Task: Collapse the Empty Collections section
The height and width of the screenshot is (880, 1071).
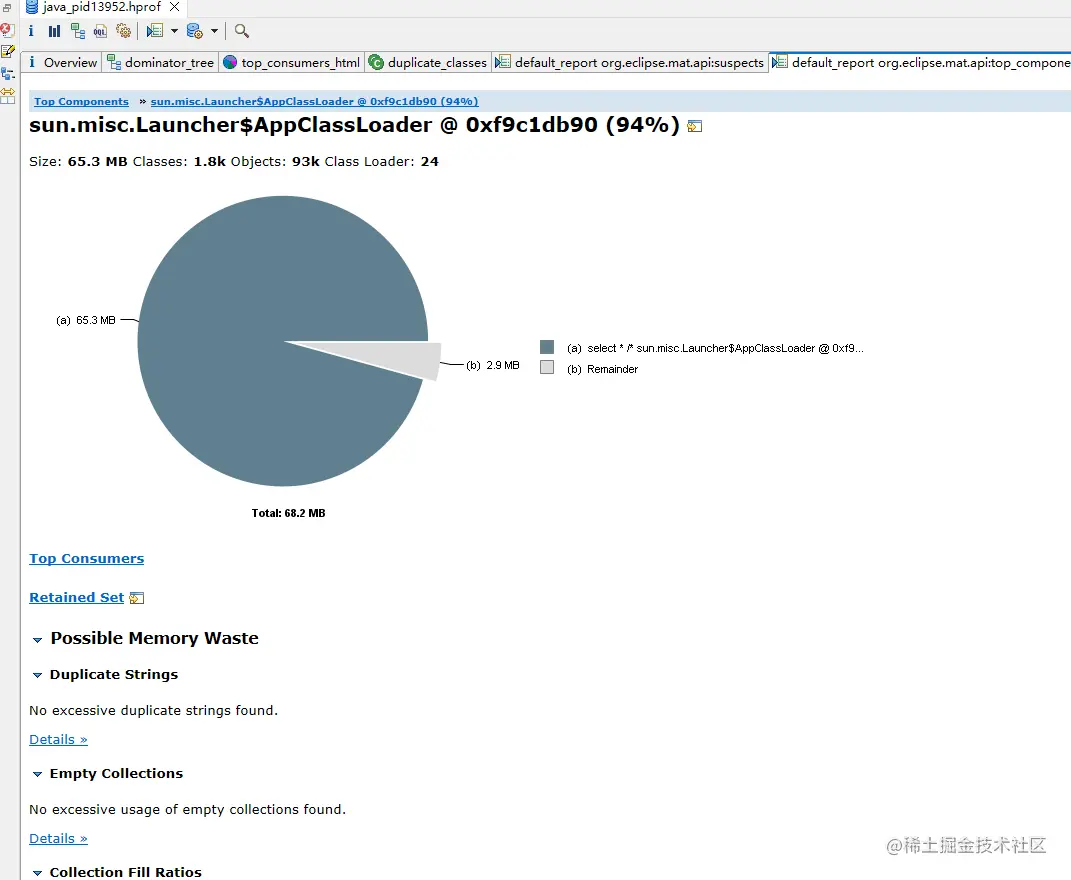Action: pos(37,774)
